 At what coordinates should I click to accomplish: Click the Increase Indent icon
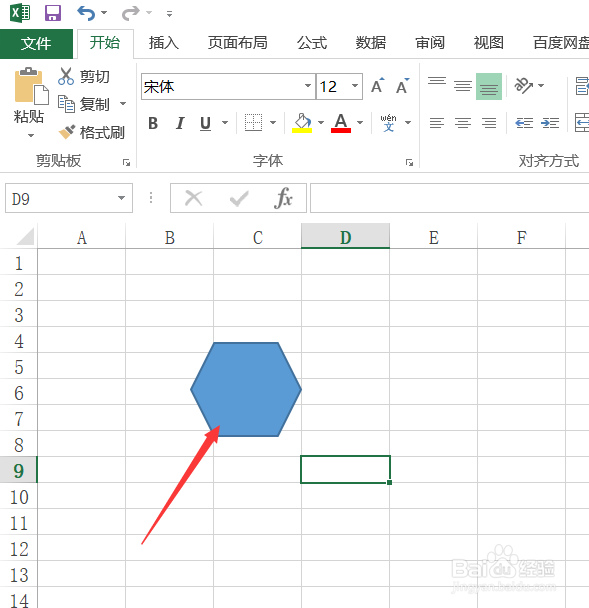(x=550, y=123)
